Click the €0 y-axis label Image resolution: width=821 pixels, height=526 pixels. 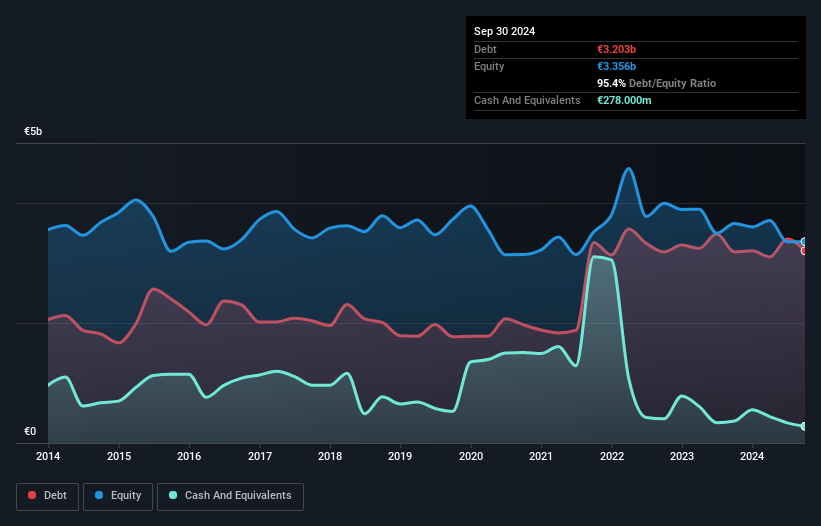pyautogui.click(x=30, y=431)
